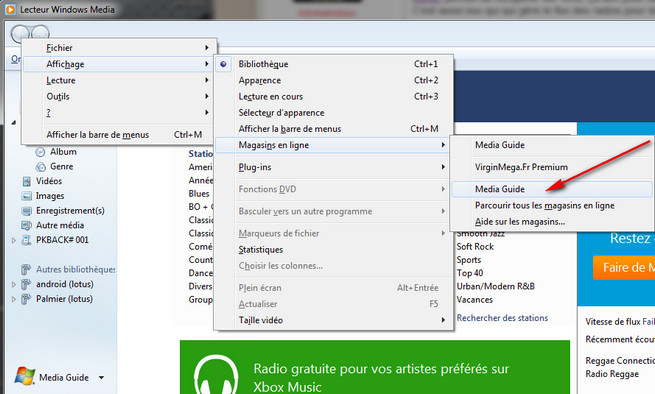
Task: Click the top Media Guide entry in stores submenu
Action: coord(551,145)
